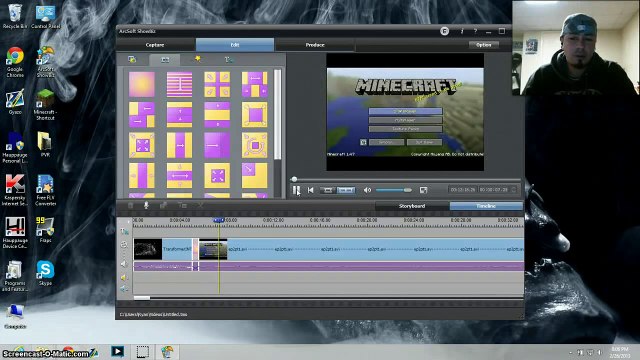Select the transitions panel icon

click(165, 60)
